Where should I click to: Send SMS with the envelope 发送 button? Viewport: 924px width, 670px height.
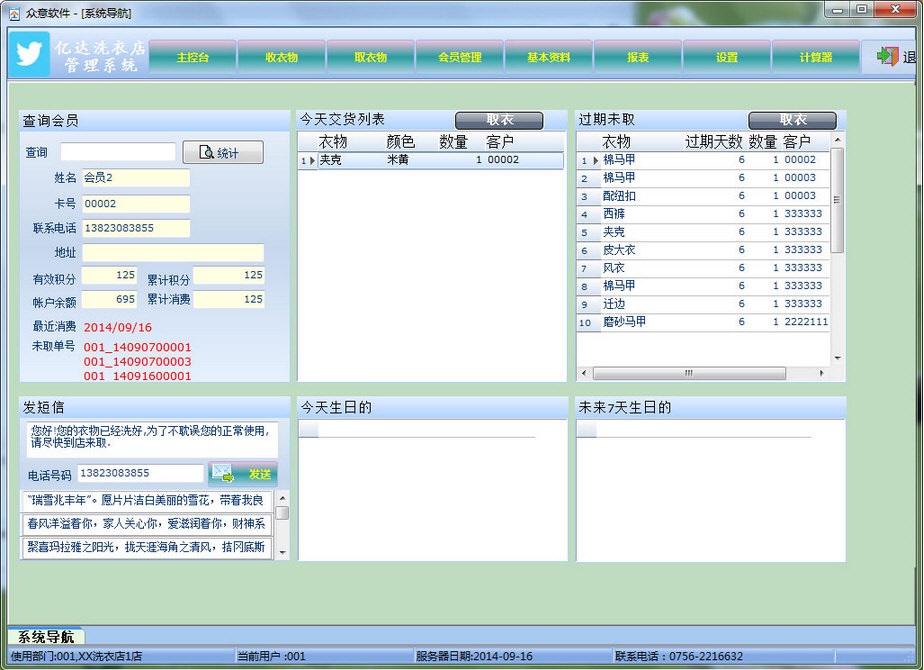point(243,473)
